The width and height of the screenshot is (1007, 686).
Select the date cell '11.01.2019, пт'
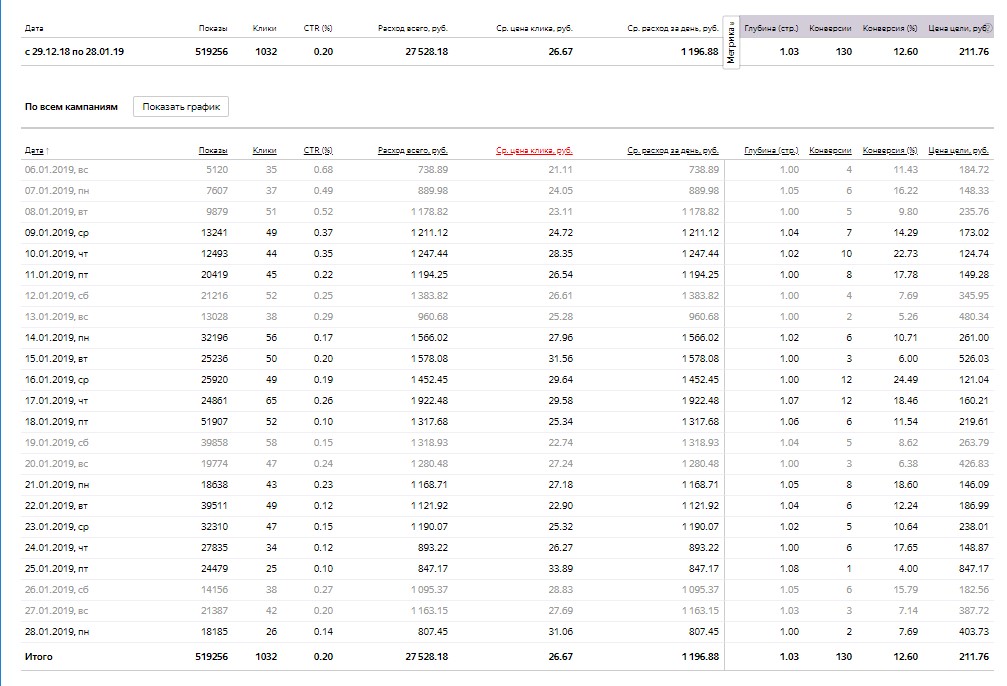point(57,274)
